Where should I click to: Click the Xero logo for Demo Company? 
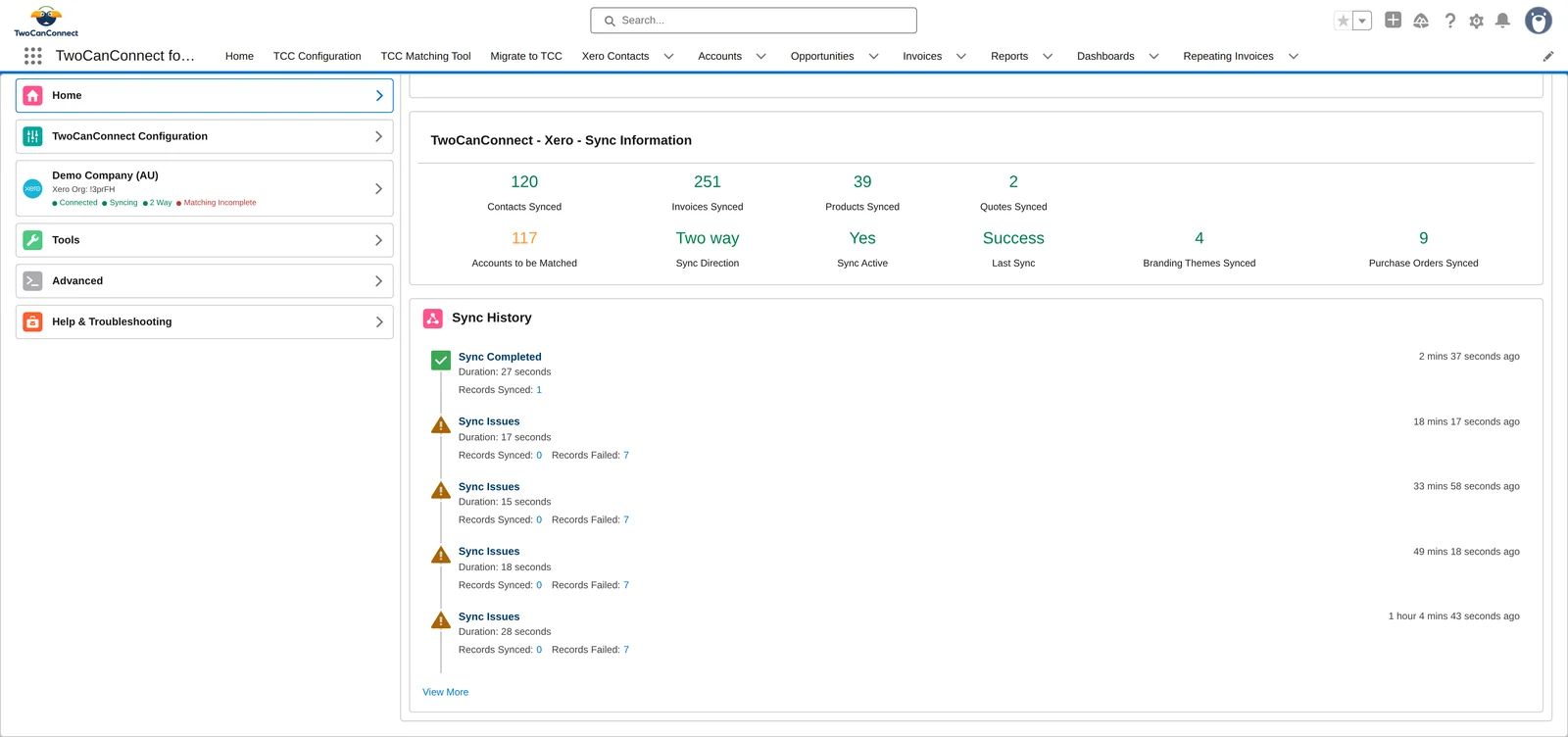pos(32,188)
